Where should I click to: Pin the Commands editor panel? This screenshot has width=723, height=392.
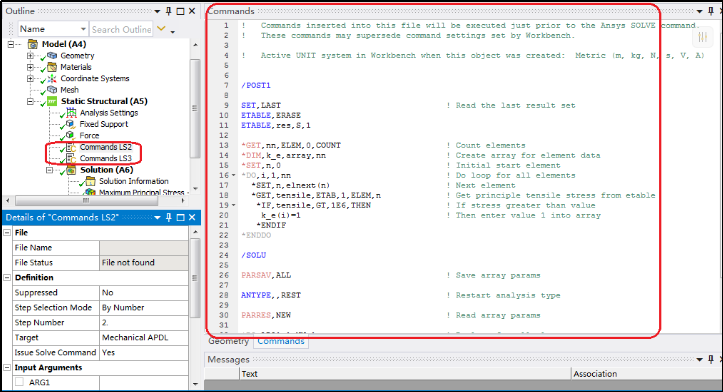point(711,11)
